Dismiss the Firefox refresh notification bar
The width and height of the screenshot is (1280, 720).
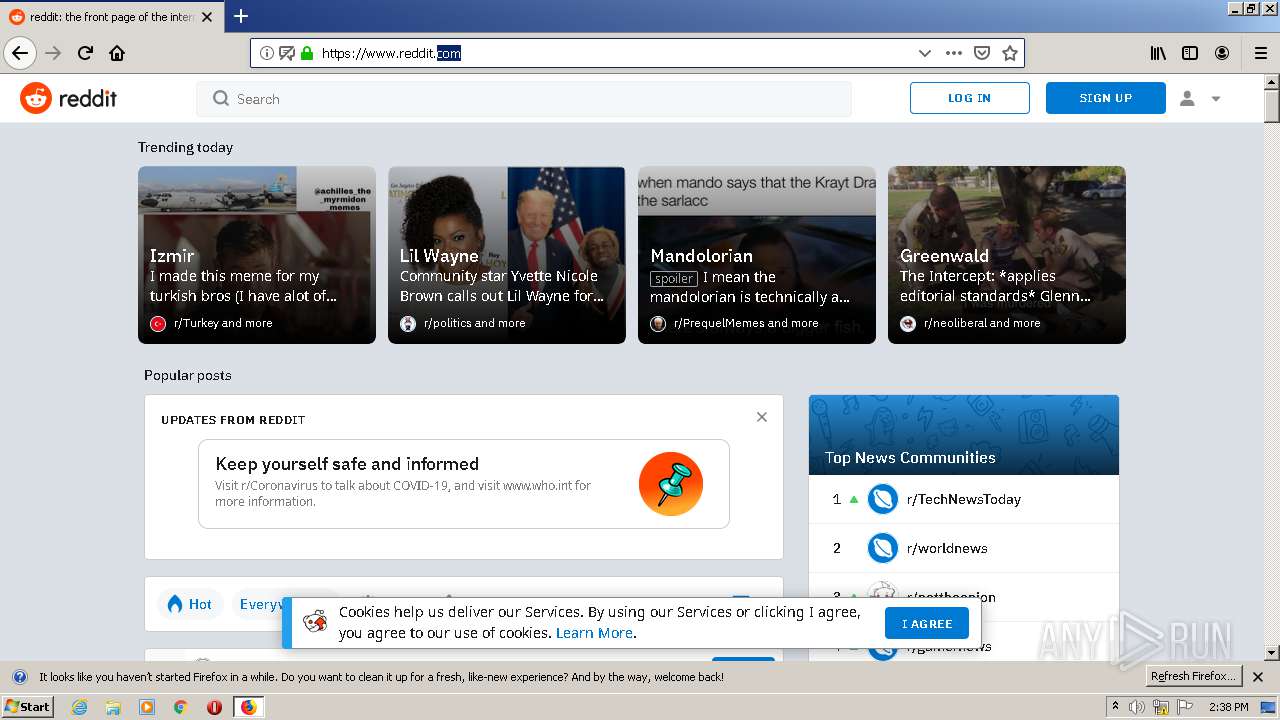(x=1258, y=677)
